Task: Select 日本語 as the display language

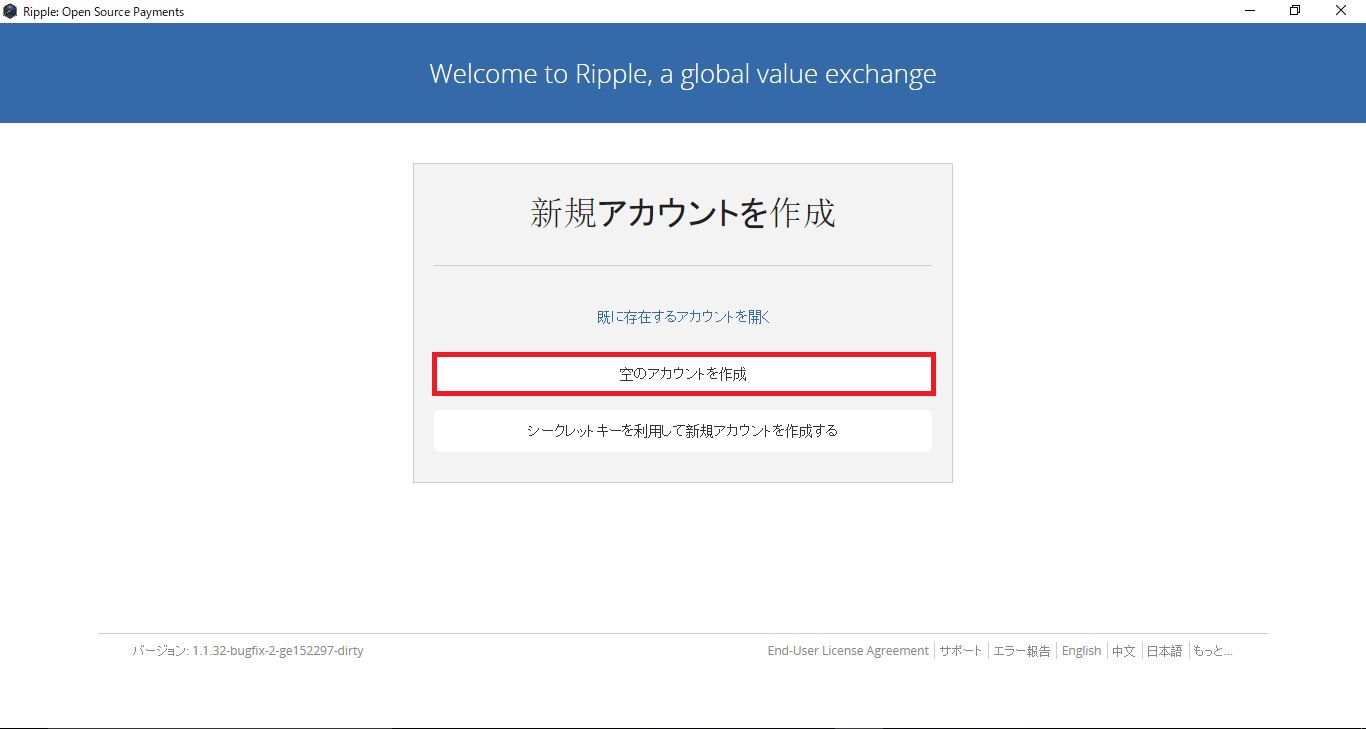Action: (1163, 650)
